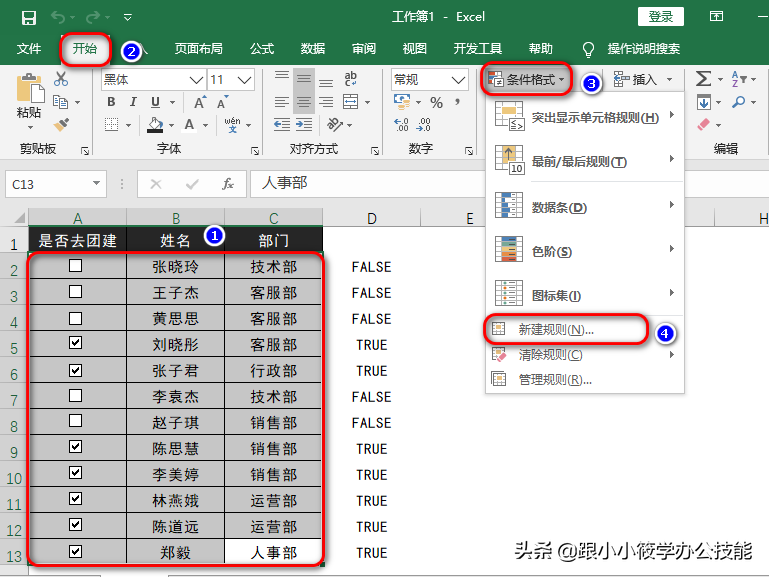Check the box for 赵子琪
The width and height of the screenshot is (769, 577).
pos(76,421)
